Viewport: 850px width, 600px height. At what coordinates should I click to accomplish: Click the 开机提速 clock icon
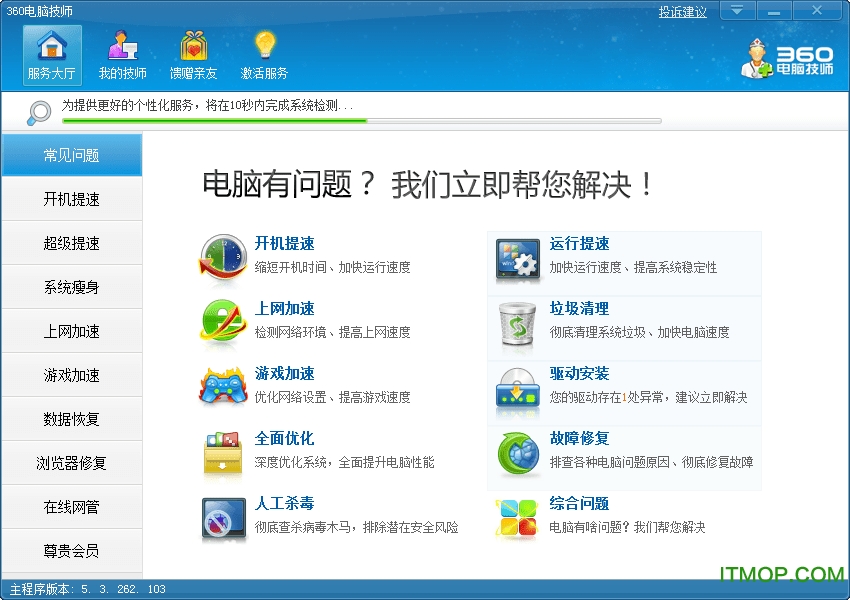[x=223, y=257]
